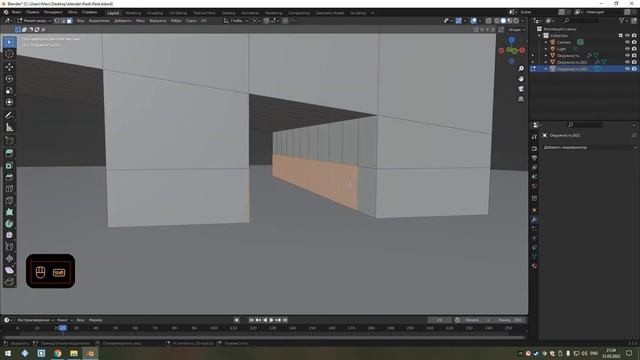Open the outliner filter dropdown
The width and height of the screenshot is (640, 360).
623,20
